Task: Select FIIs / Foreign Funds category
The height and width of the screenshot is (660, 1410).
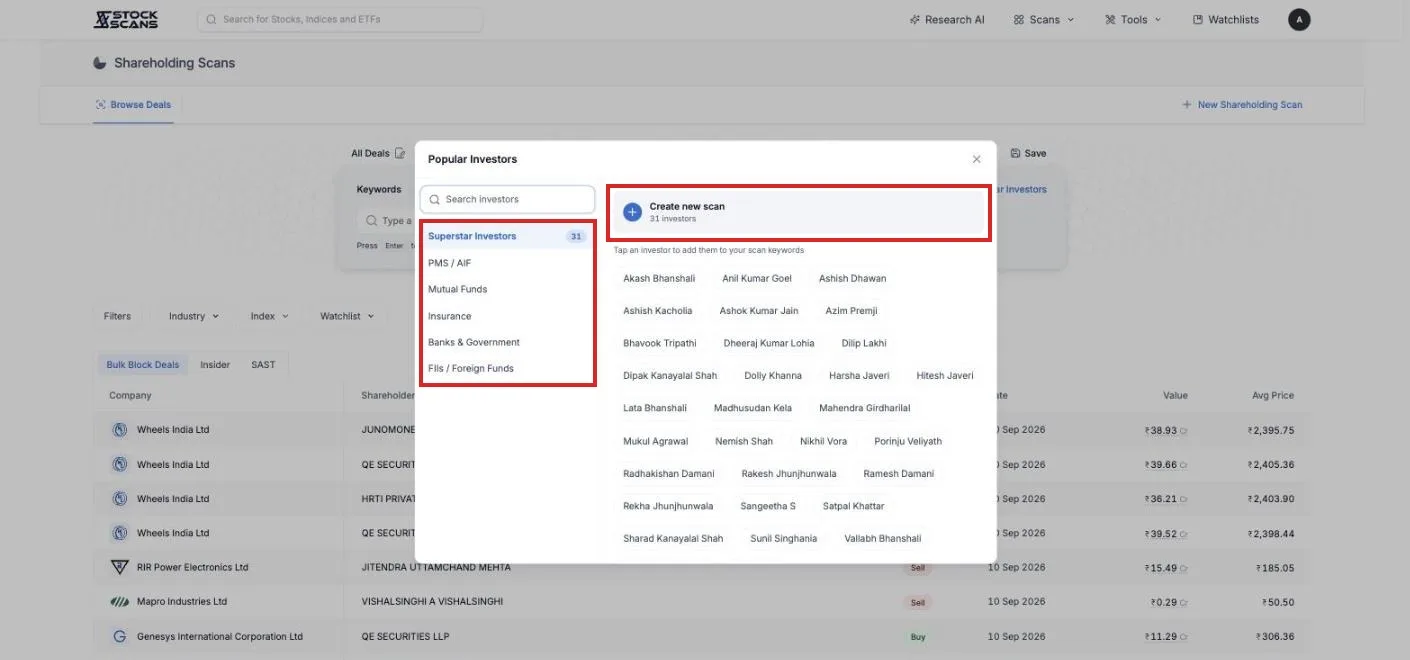Action: coord(507,368)
